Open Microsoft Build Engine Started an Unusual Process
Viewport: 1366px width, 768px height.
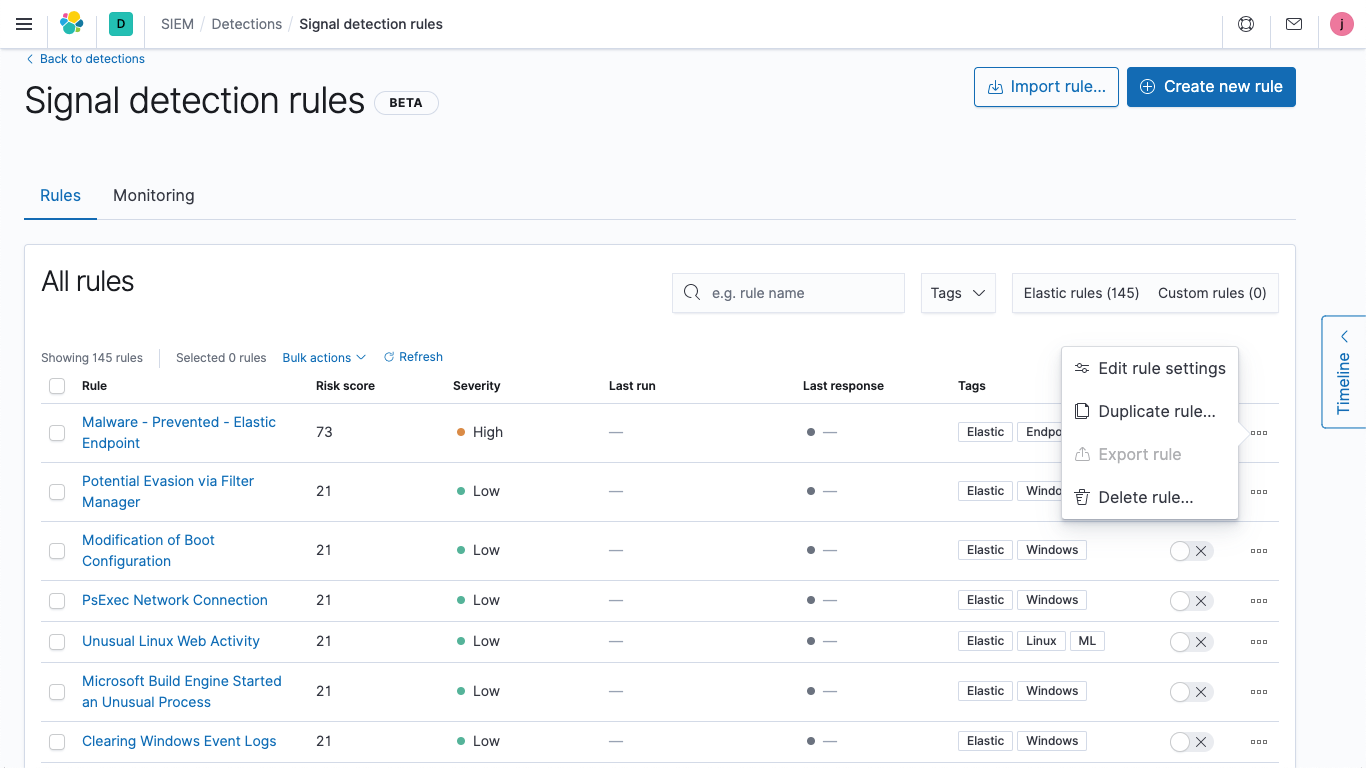click(x=182, y=692)
